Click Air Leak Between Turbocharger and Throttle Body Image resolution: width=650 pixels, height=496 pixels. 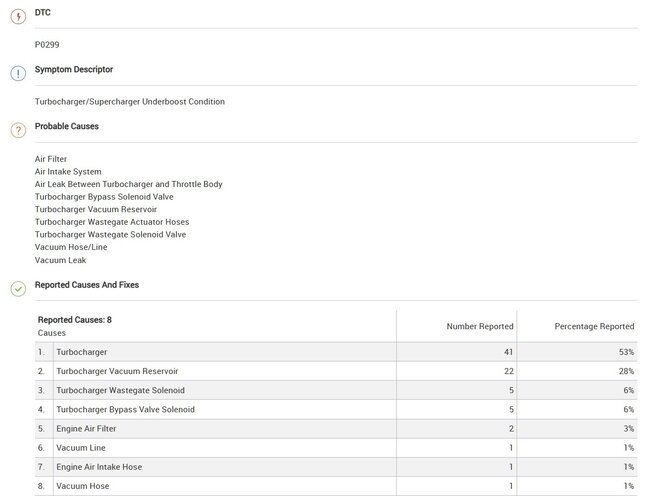128,184
